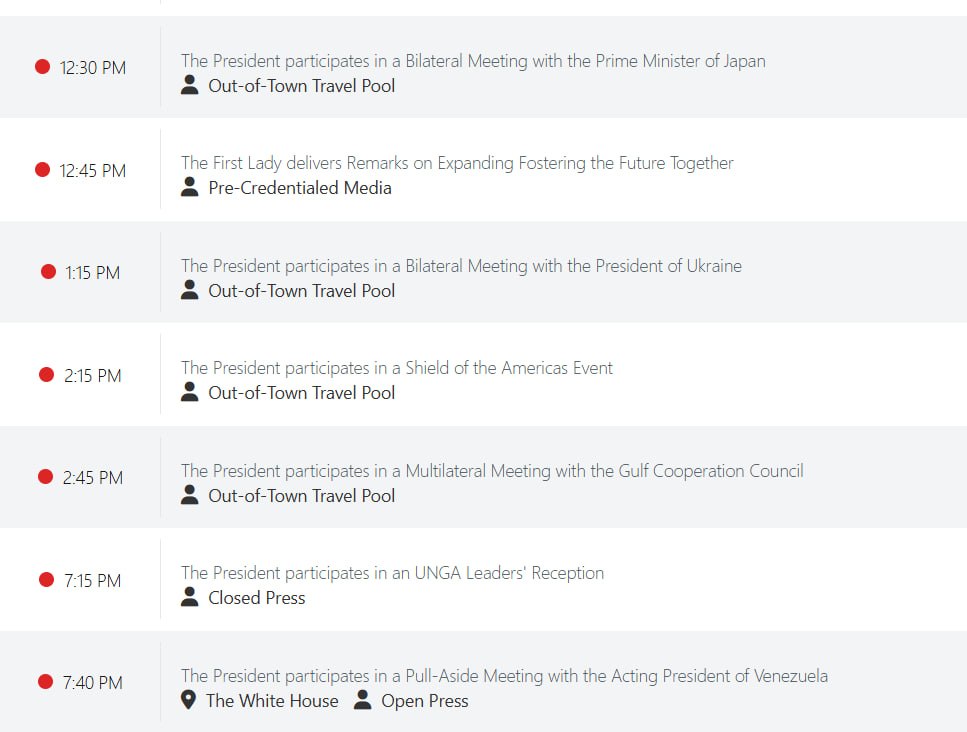Open the Gulf Cooperation Council multilateral meeting entry

pos(492,471)
